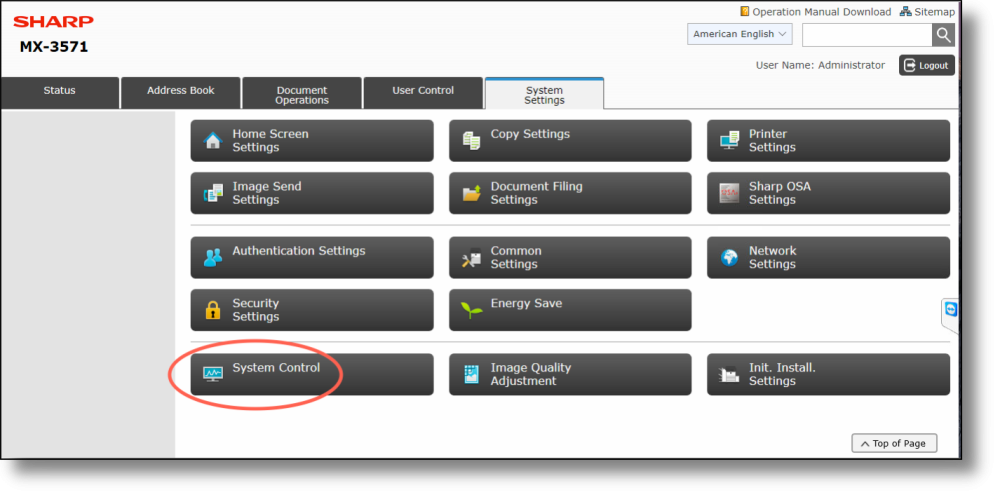
Task: Click the Logout button
Action: coord(927,65)
